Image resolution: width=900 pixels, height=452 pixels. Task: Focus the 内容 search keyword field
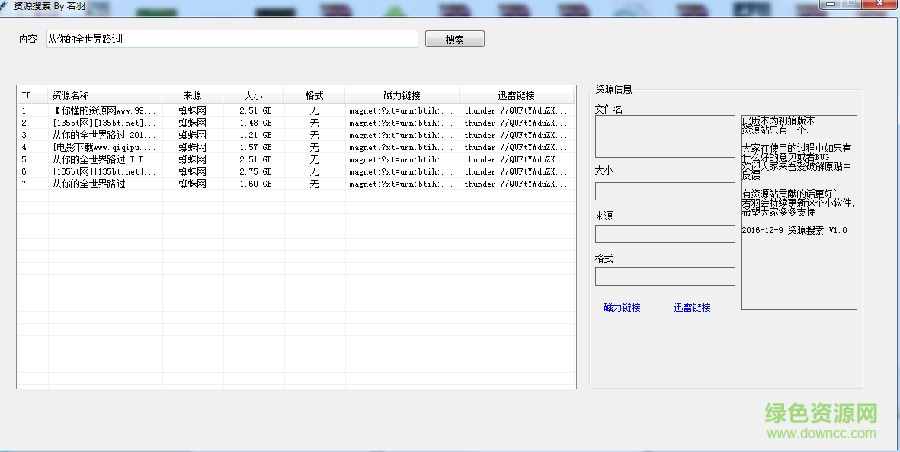coord(232,38)
